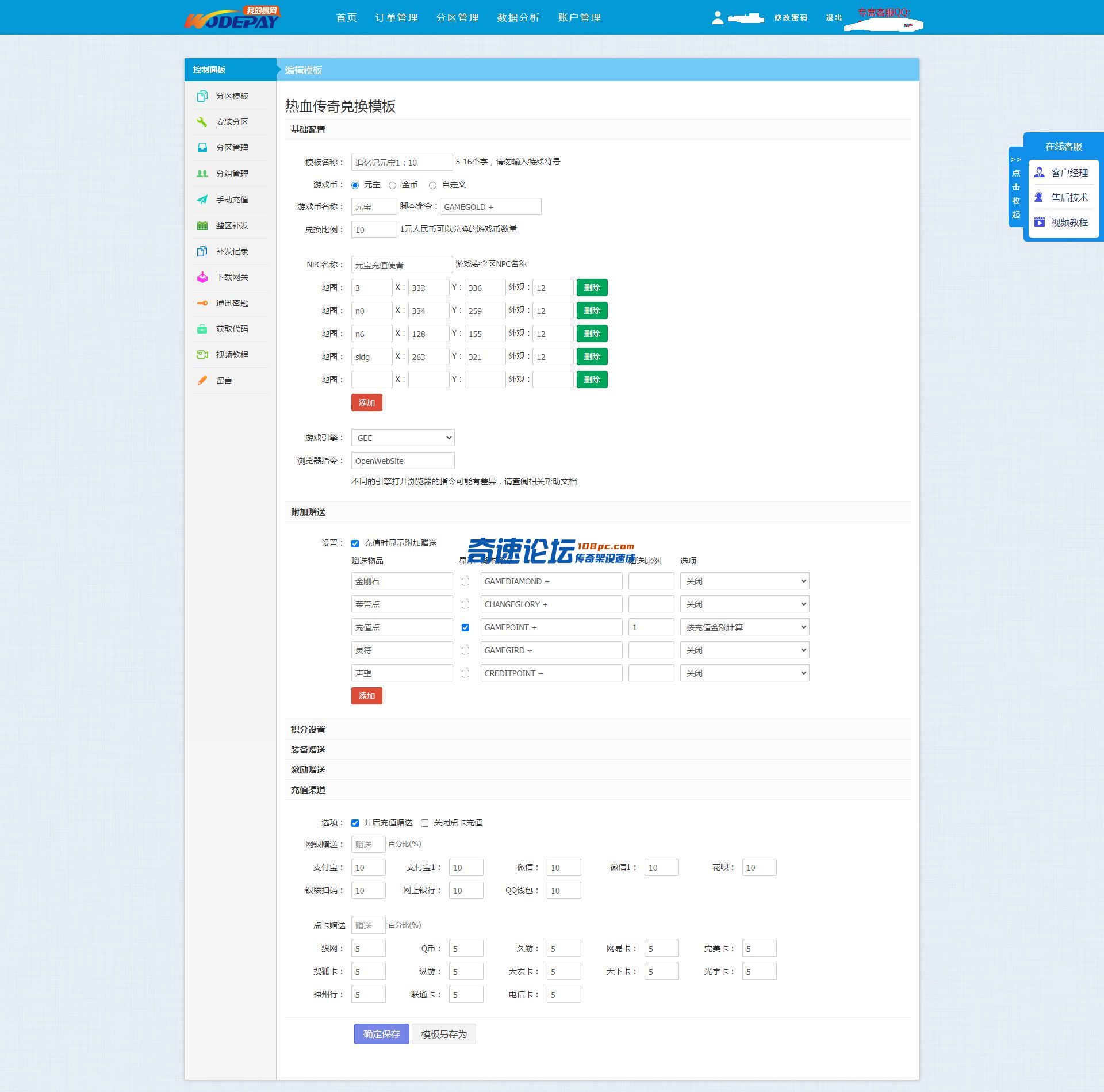Expand the 积分设置 section
The image size is (1104, 1092).
point(597,729)
